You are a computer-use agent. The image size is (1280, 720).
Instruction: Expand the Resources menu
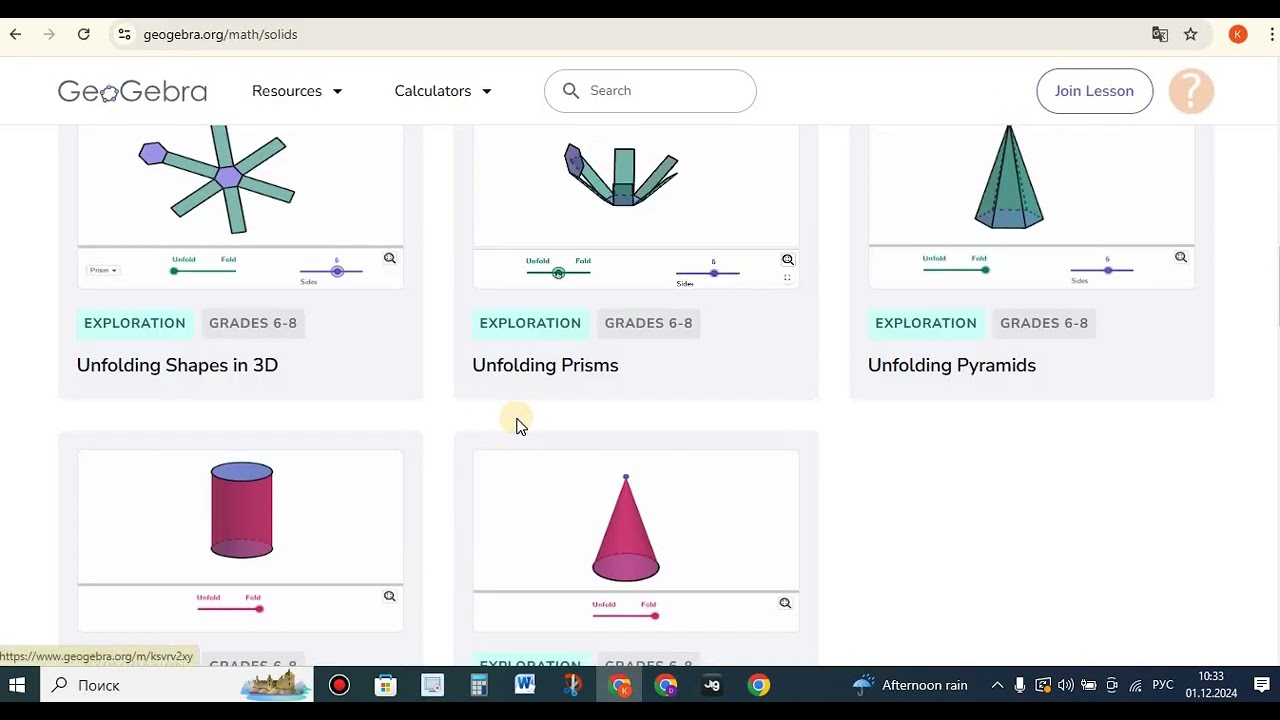[297, 91]
